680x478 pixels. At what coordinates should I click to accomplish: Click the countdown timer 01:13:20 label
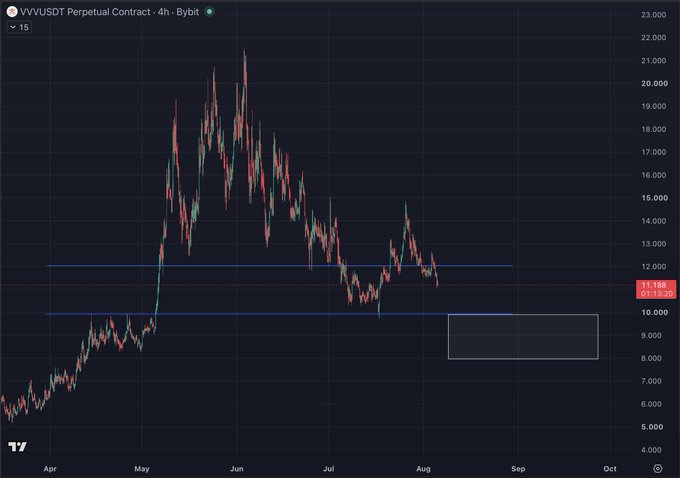tap(657, 294)
